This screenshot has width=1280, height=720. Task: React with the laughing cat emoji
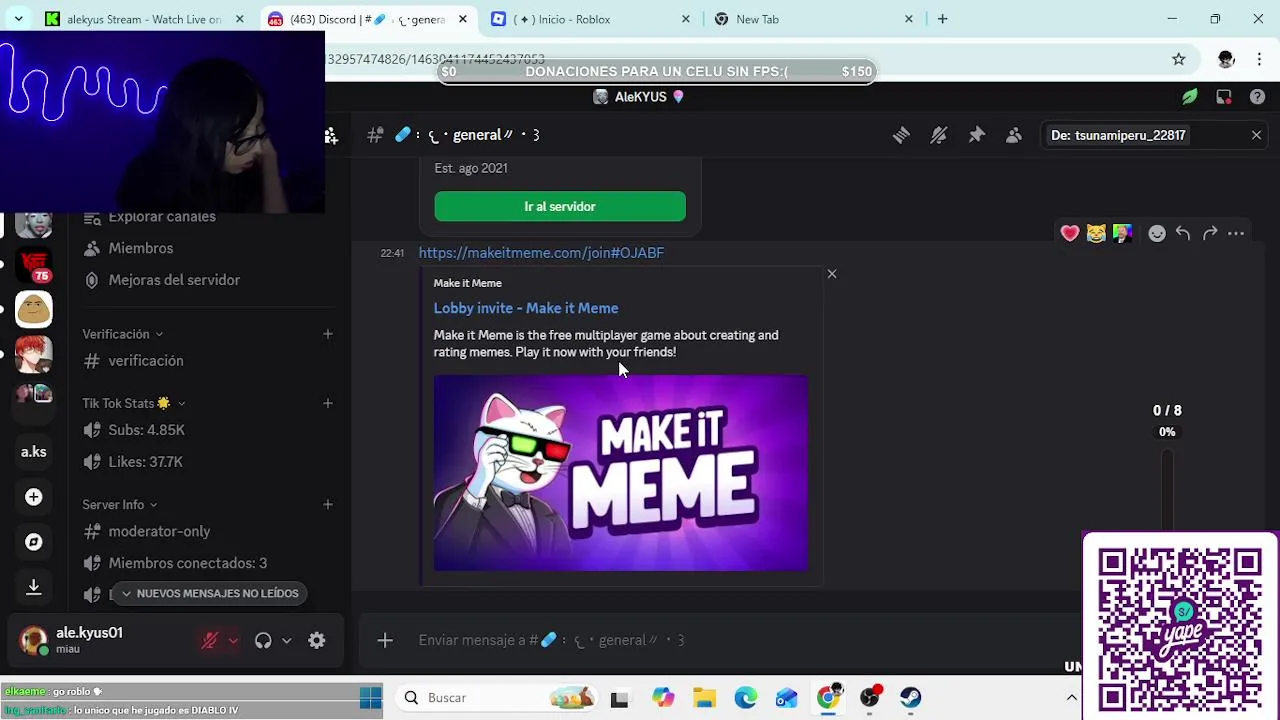pyautogui.click(x=1096, y=233)
